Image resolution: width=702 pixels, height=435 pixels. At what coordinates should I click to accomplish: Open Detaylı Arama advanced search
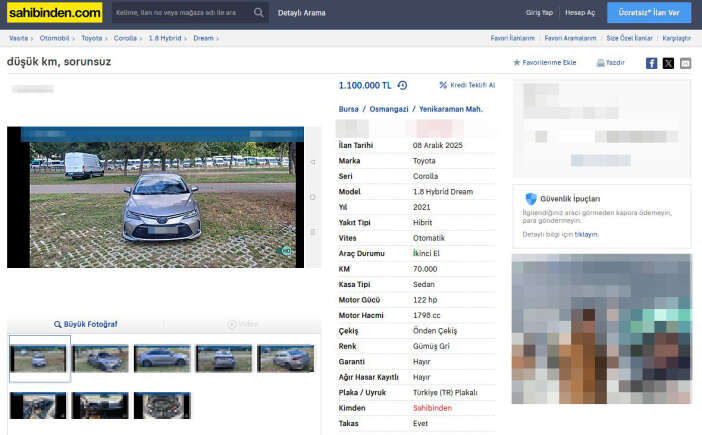pos(301,13)
